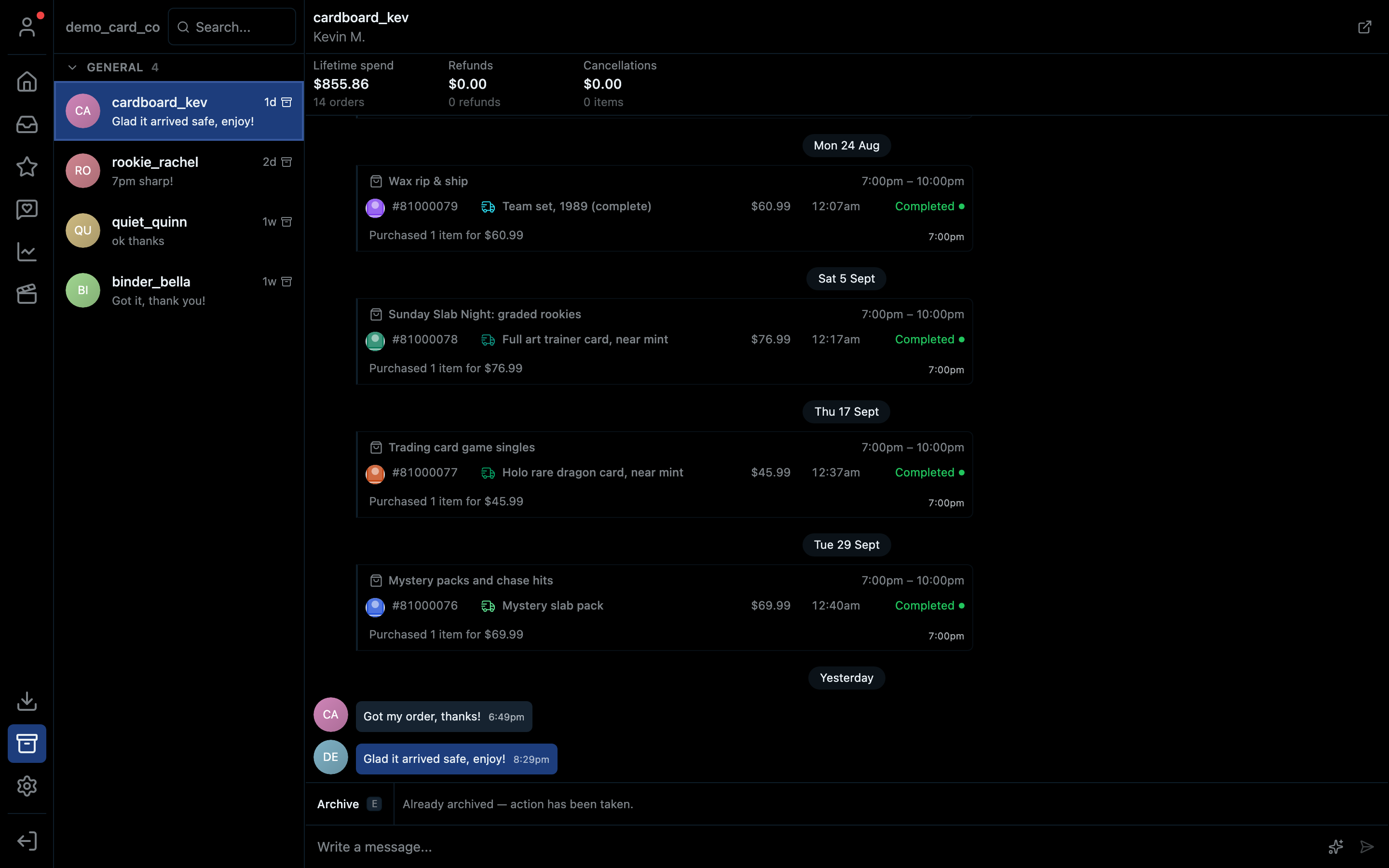This screenshot has width=1389, height=868.
Task: Open quiet_quinn conversation
Action: 179,231
